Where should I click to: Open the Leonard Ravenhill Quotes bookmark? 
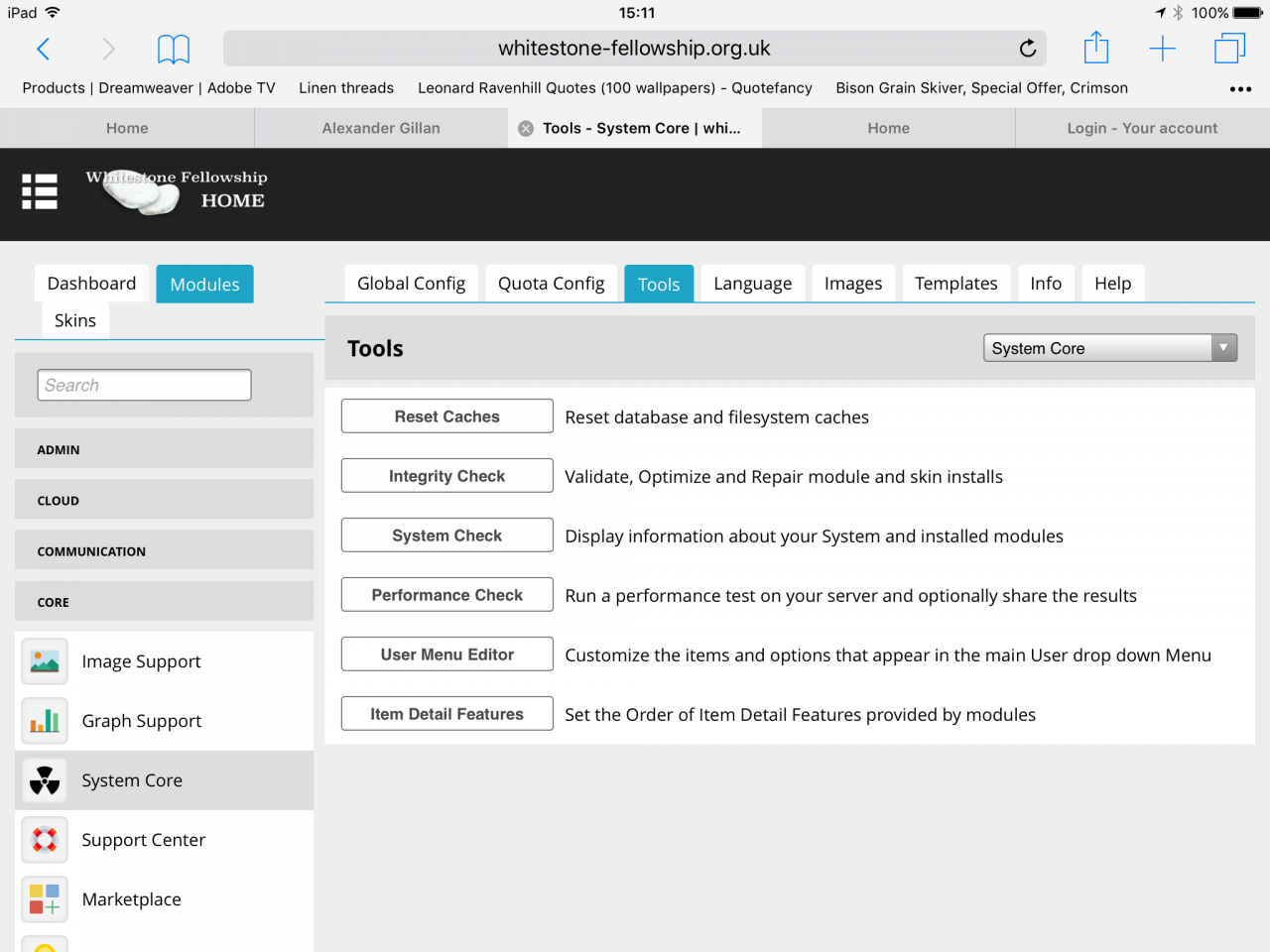(x=615, y=88)
